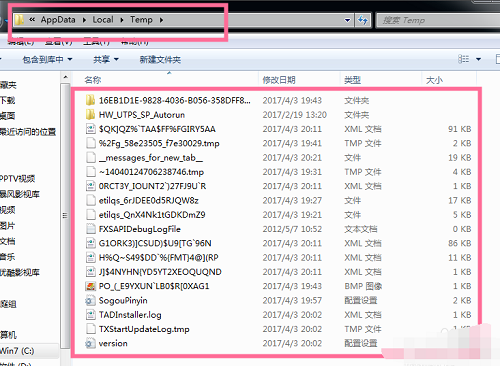
Task: Open PPTV视频 library in navigation pane
Action: pyautogui.click(x=17, y=179)
